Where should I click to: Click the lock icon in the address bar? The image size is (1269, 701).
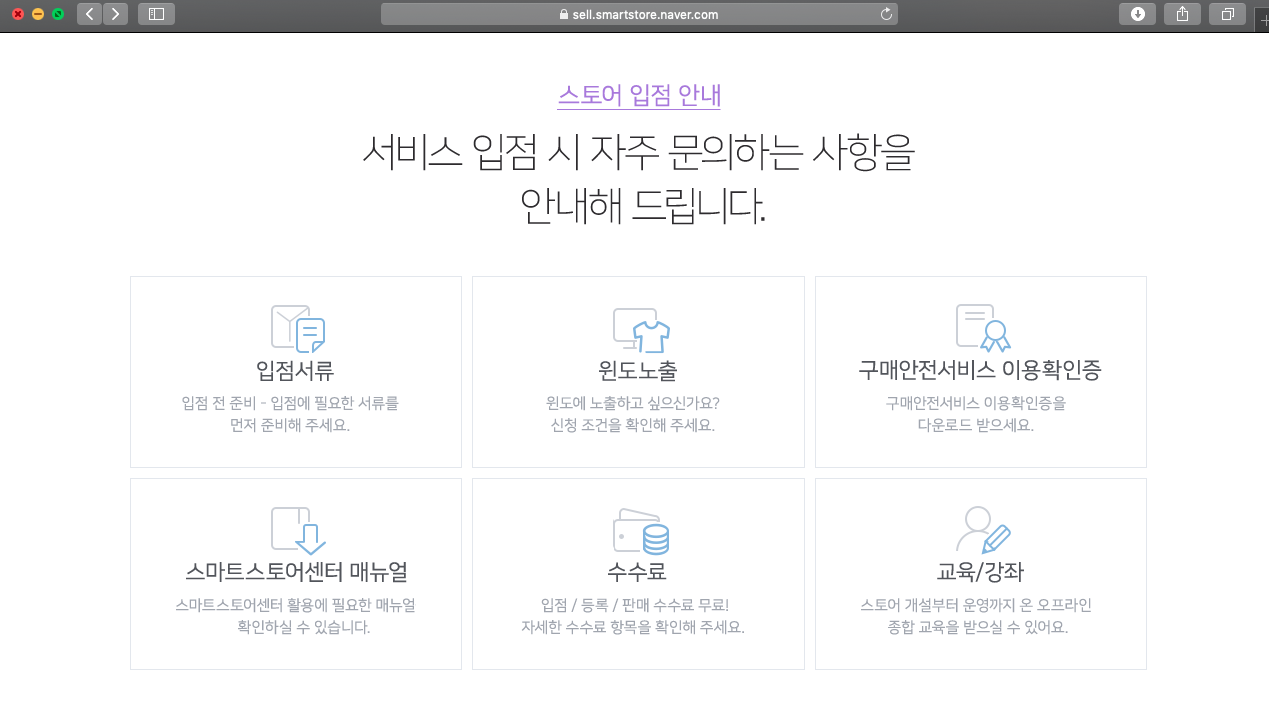point(564,14)
